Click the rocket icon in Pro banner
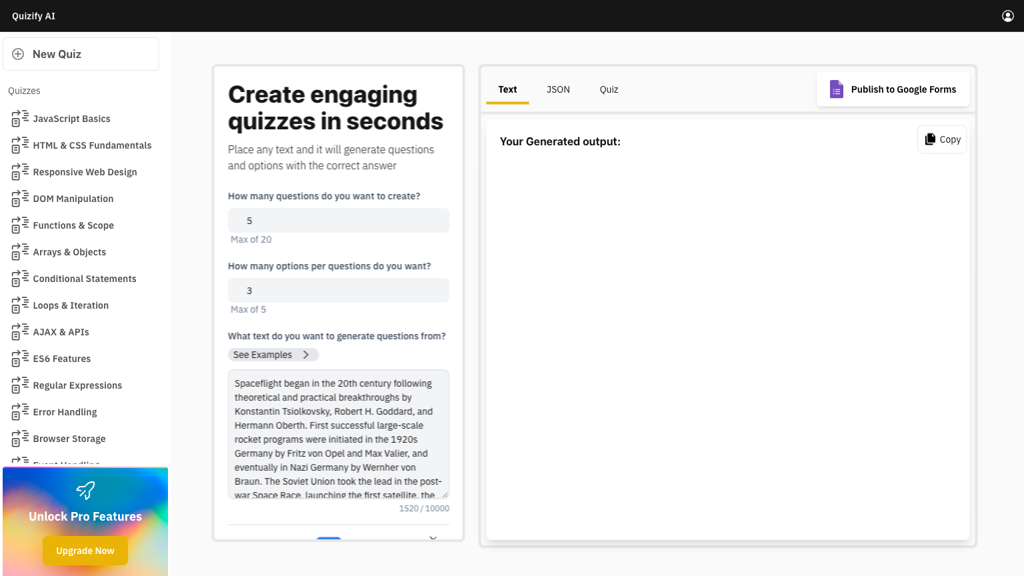 pyautogui.click(x=85, y=490)
